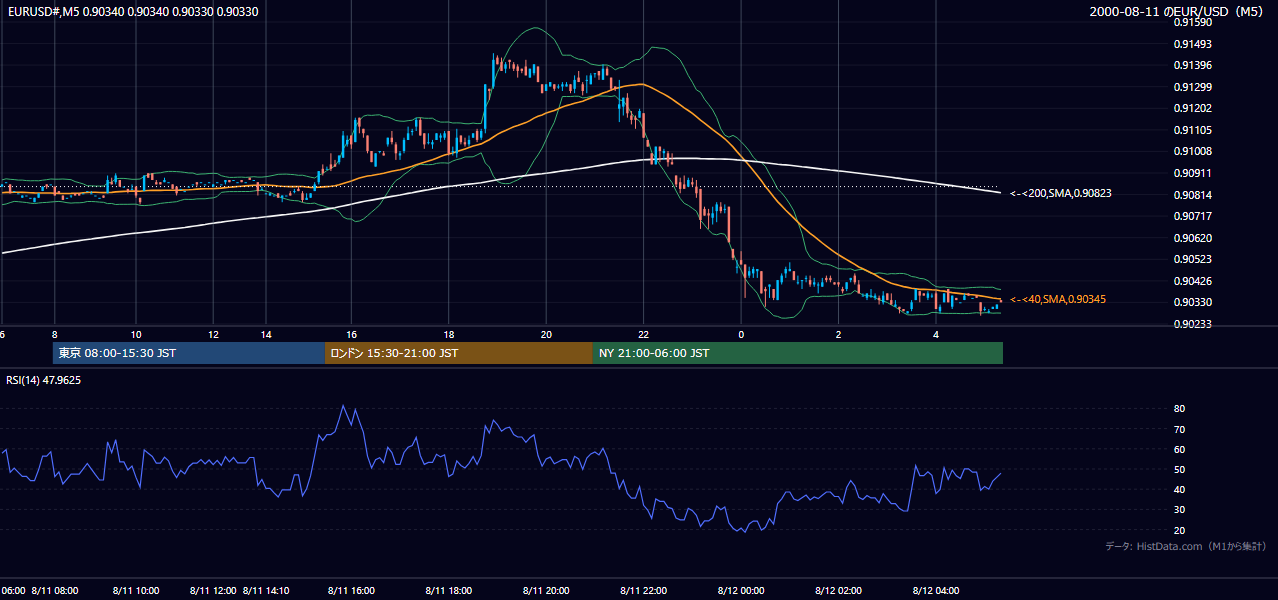Click the RSI scale value 20
The width and height of the screenshot is (1278, 600).
[x=1180, y=530]
